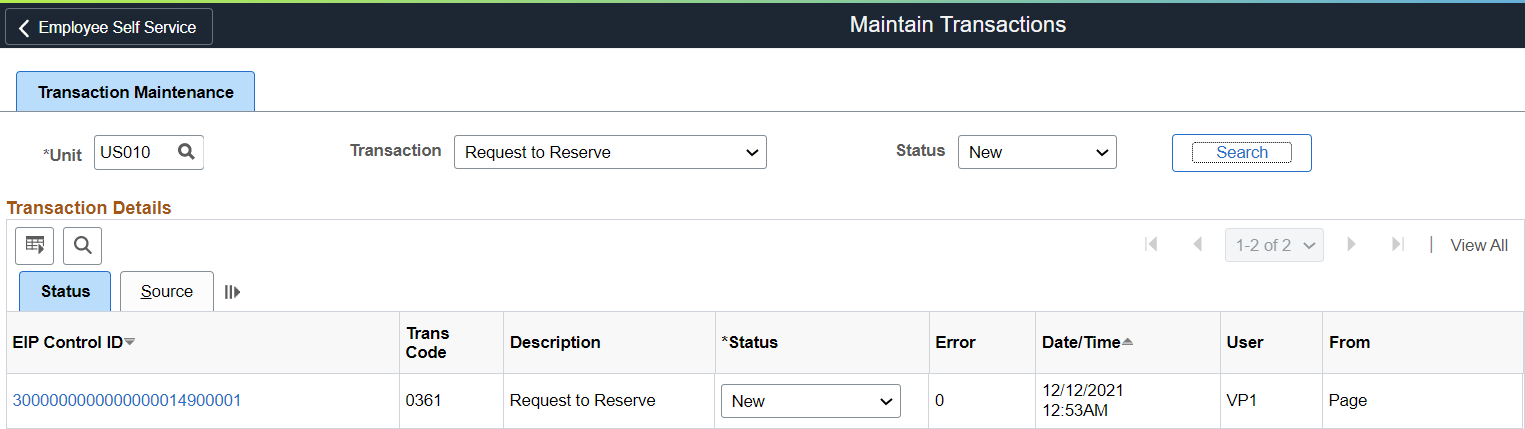Screen dimensions: 1525x429
Task: Select the Transaction Maintenance tab
Action: coord(136,92)
